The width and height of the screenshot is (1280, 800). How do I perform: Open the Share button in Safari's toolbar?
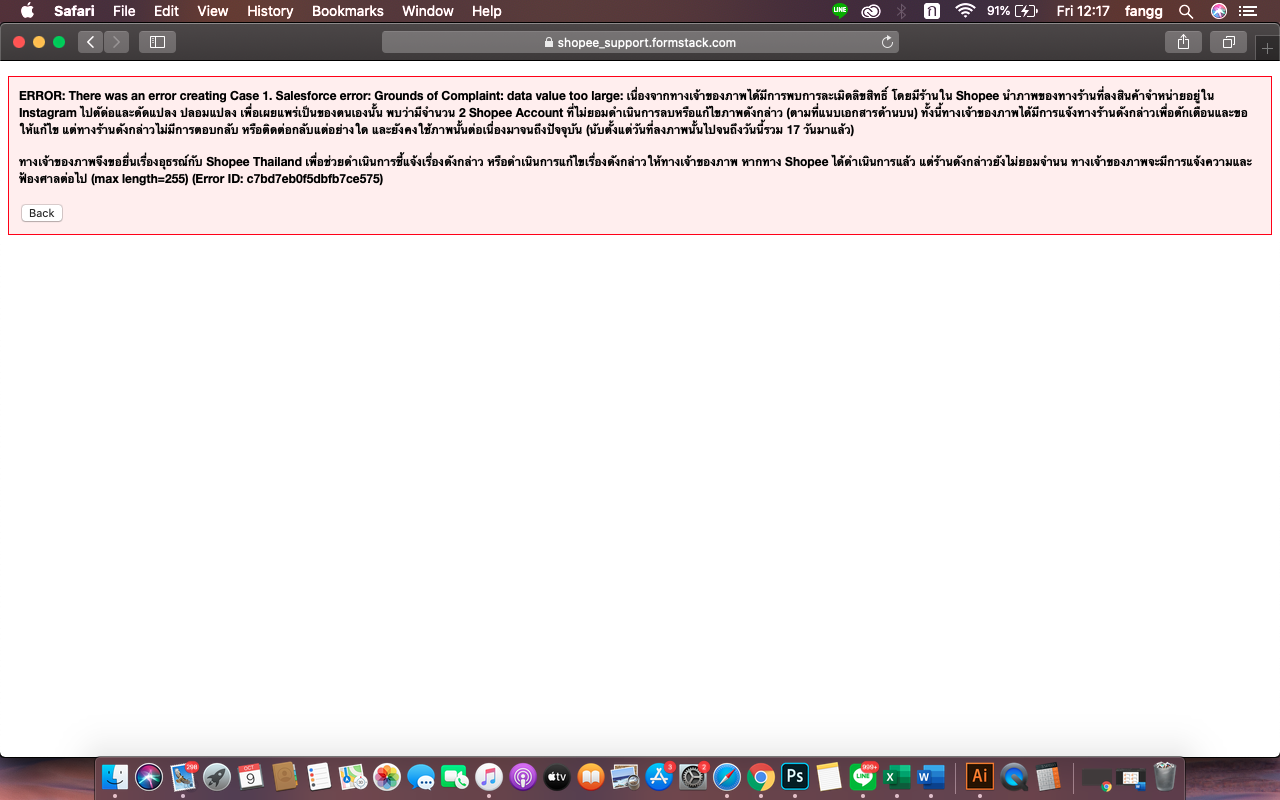[x=1184, y=42]
